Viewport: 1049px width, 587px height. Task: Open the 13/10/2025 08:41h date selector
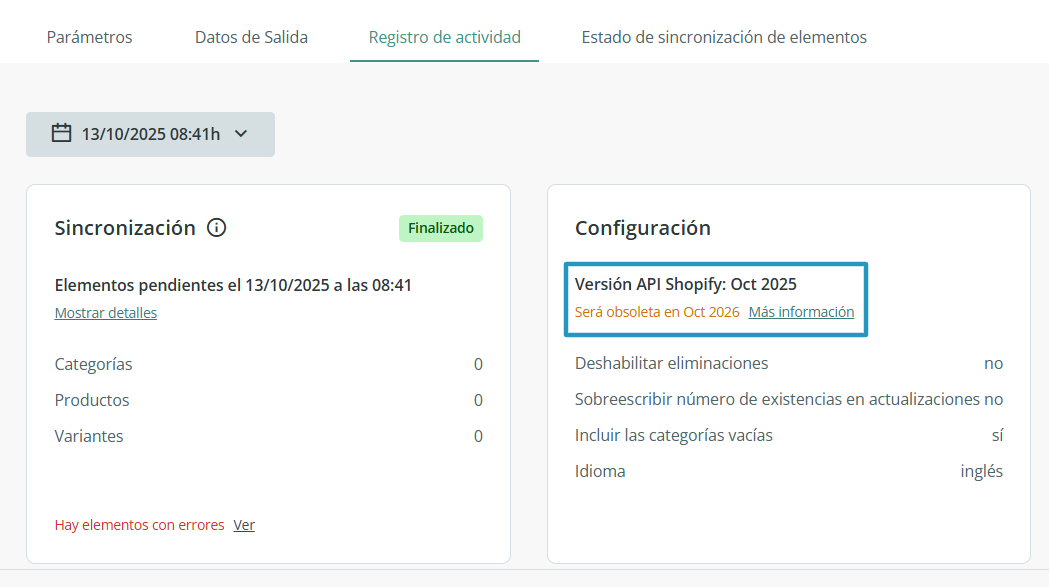[x=150, y=134]
